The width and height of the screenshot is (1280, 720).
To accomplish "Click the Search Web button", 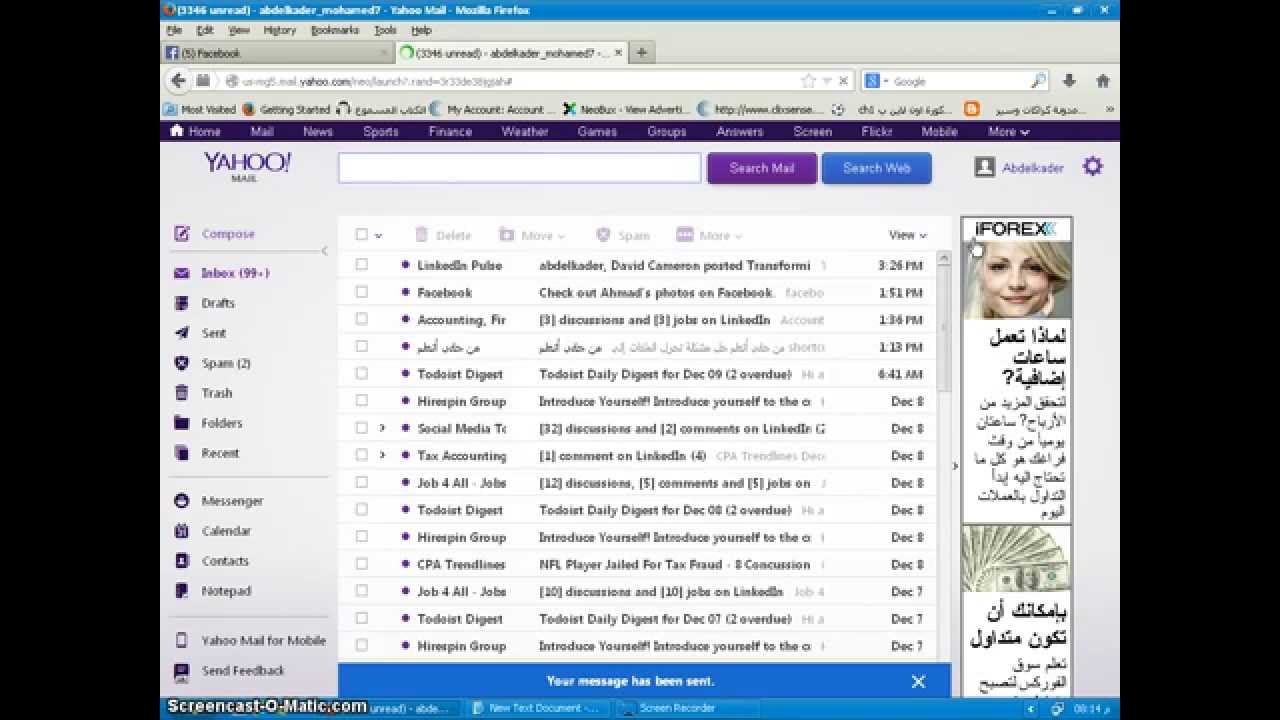I will [x=877, y=168].
